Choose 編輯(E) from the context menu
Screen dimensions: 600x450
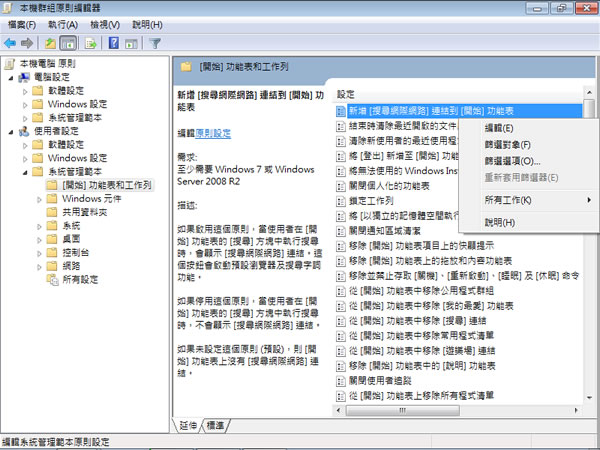click(499, 128)
